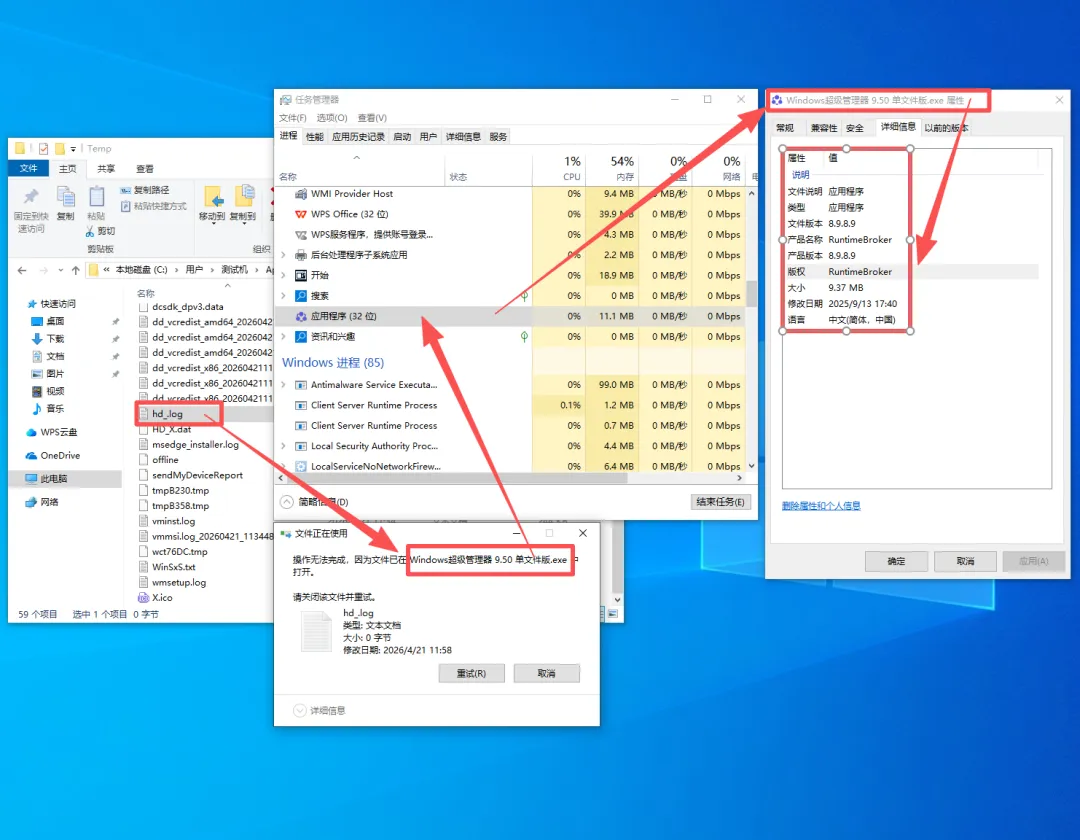Switch to the Share (共享) ribbon tab
This screenshot has height=840, width=1080.
[106, 169]
